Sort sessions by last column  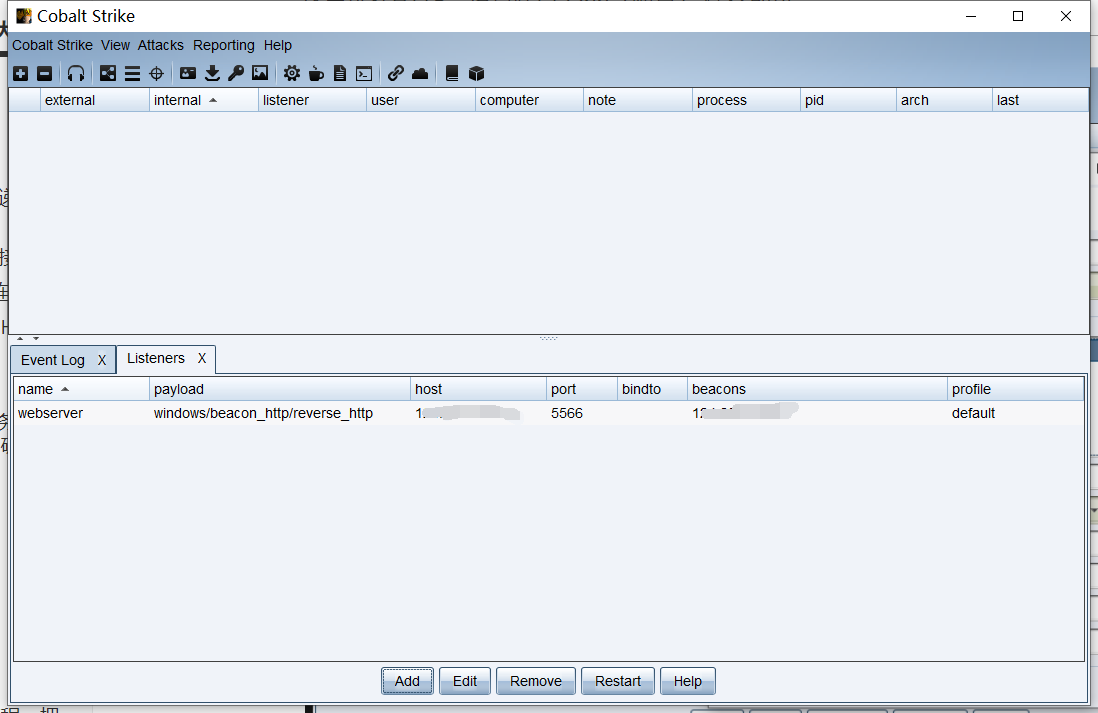click(x=1040, y=100)
